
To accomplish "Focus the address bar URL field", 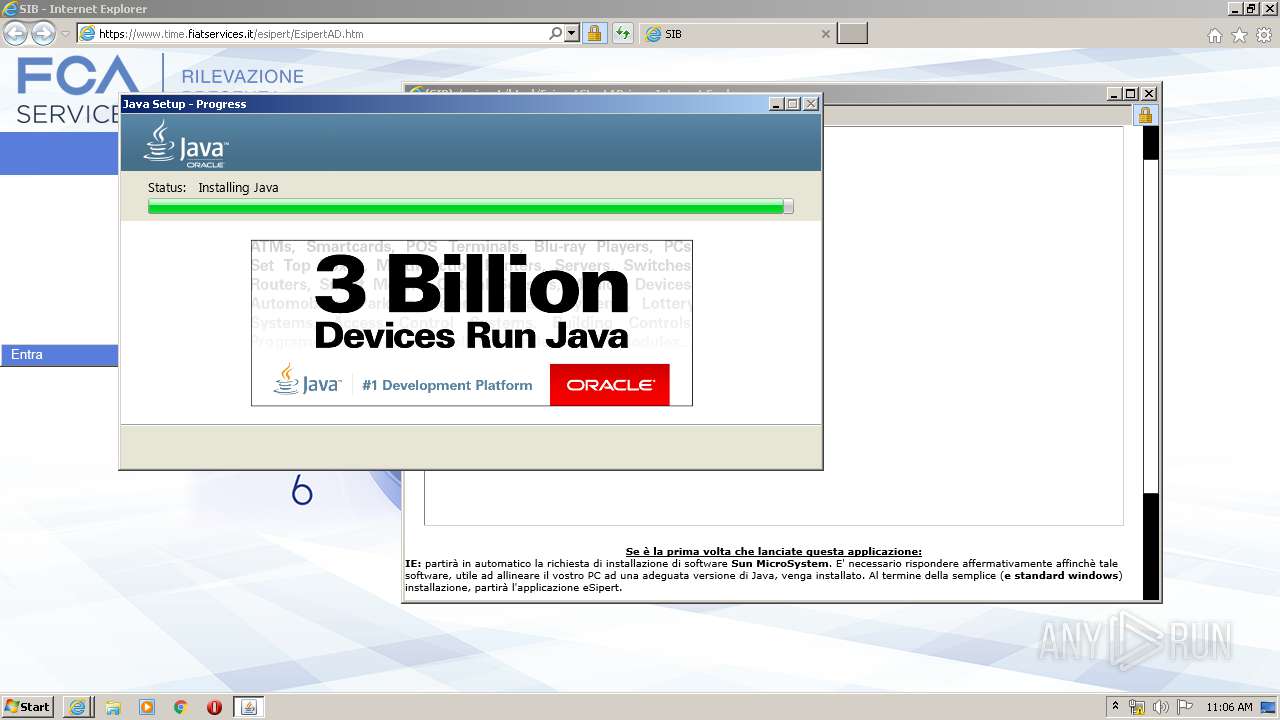I will click(320, 34).
